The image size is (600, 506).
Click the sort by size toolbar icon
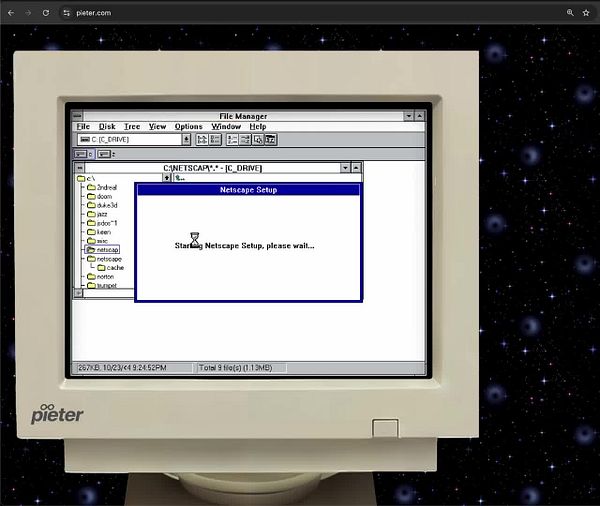258,140
